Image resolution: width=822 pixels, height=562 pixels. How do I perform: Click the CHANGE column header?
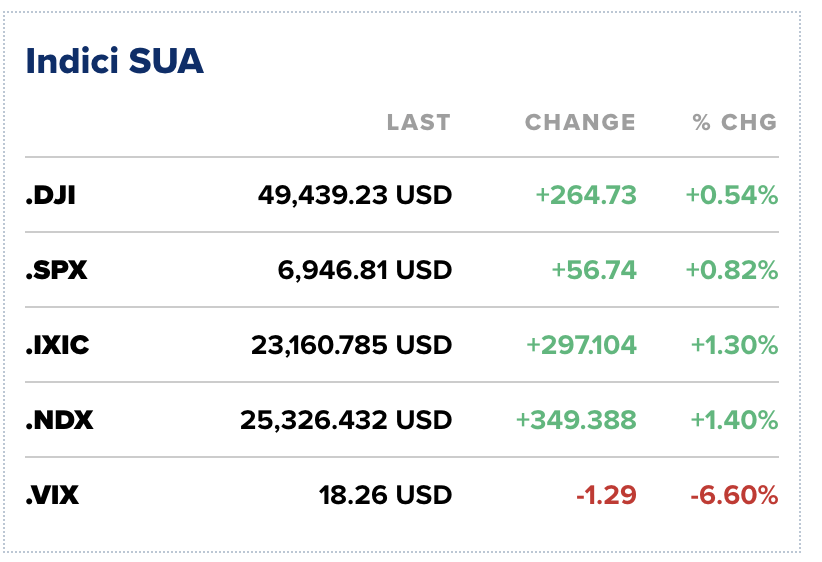[580, 122]
